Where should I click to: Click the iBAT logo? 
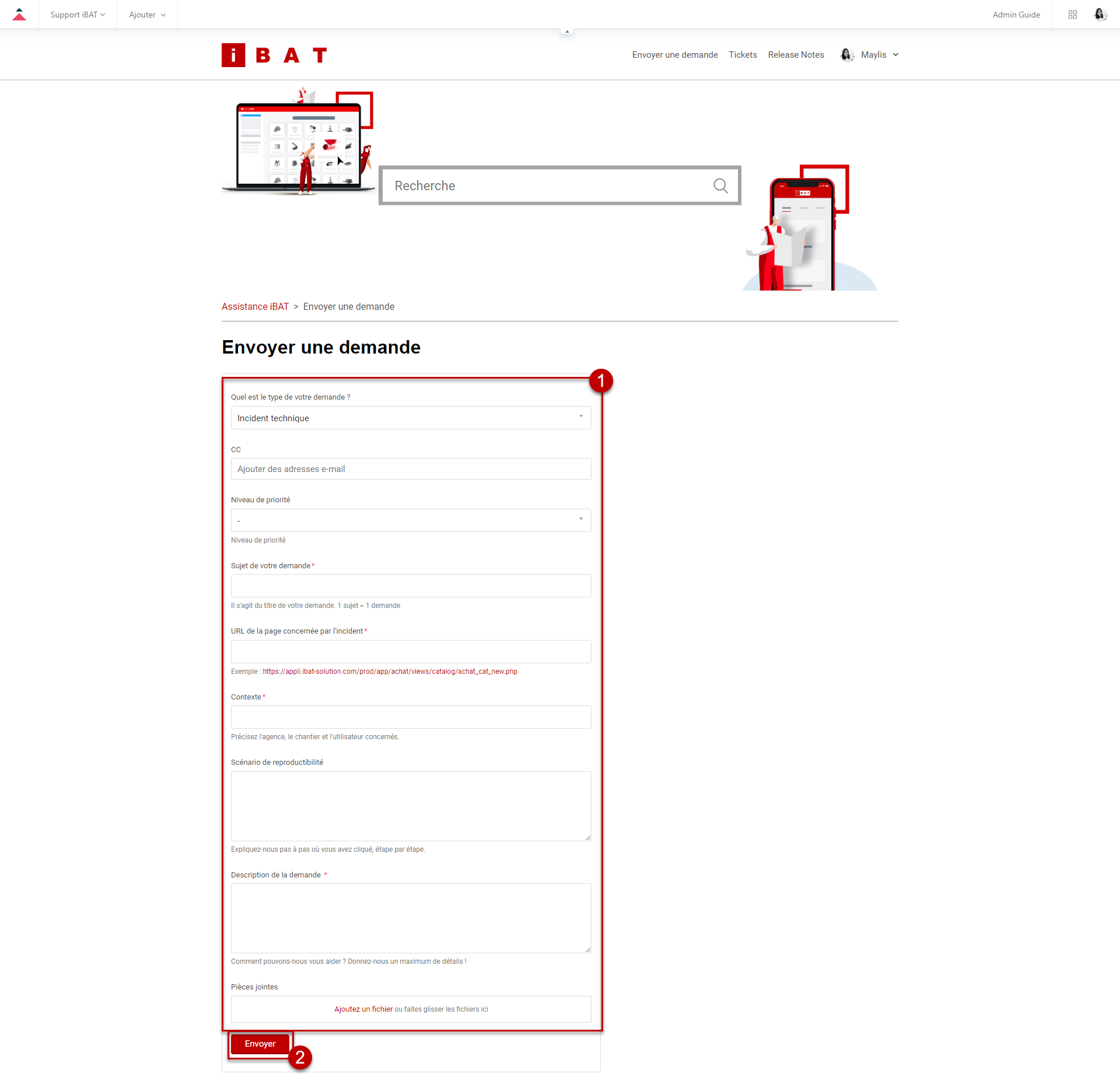(x=274, y=55)
